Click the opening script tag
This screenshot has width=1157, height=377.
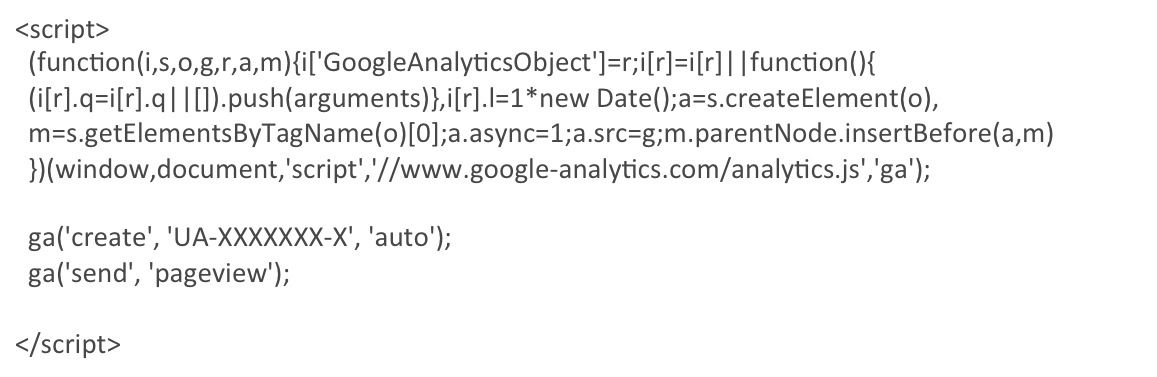62,30
